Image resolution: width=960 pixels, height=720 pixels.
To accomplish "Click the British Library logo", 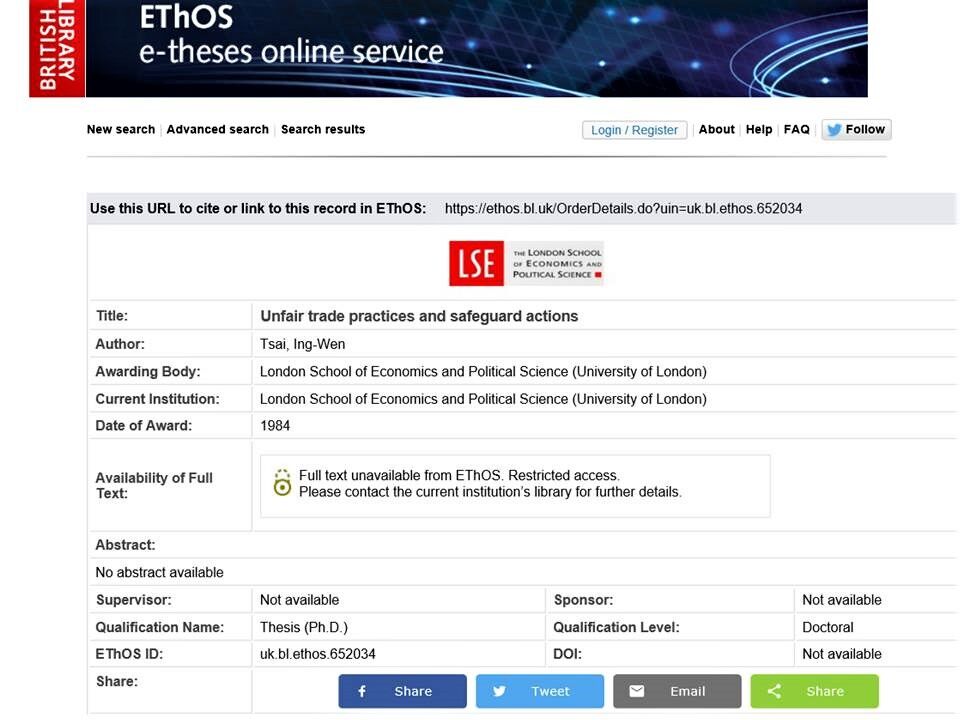I will click(57, 48).
